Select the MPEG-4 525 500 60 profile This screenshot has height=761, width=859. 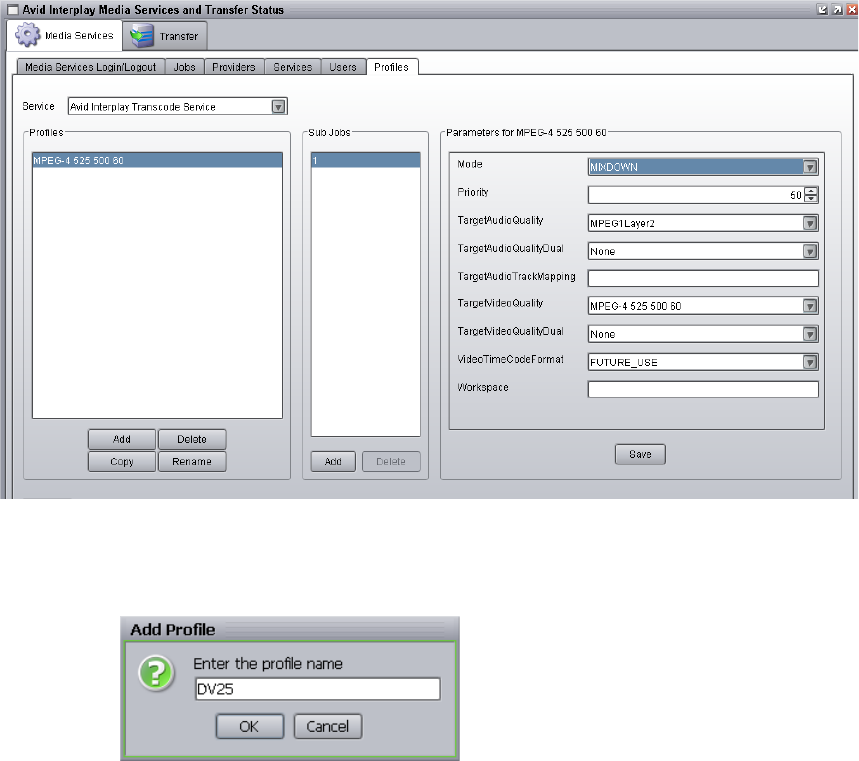point(157,161)
